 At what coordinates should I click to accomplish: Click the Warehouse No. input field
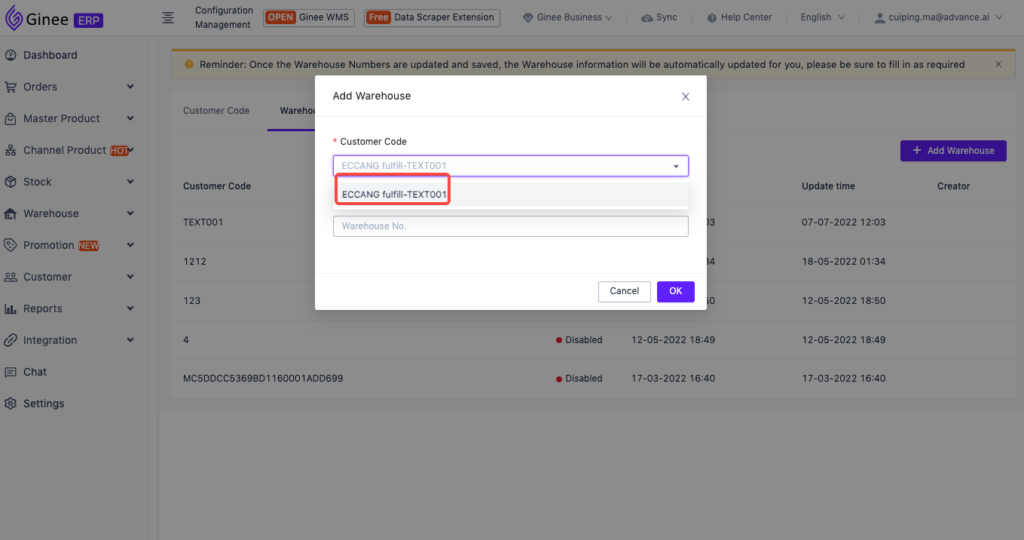point(511,226)
